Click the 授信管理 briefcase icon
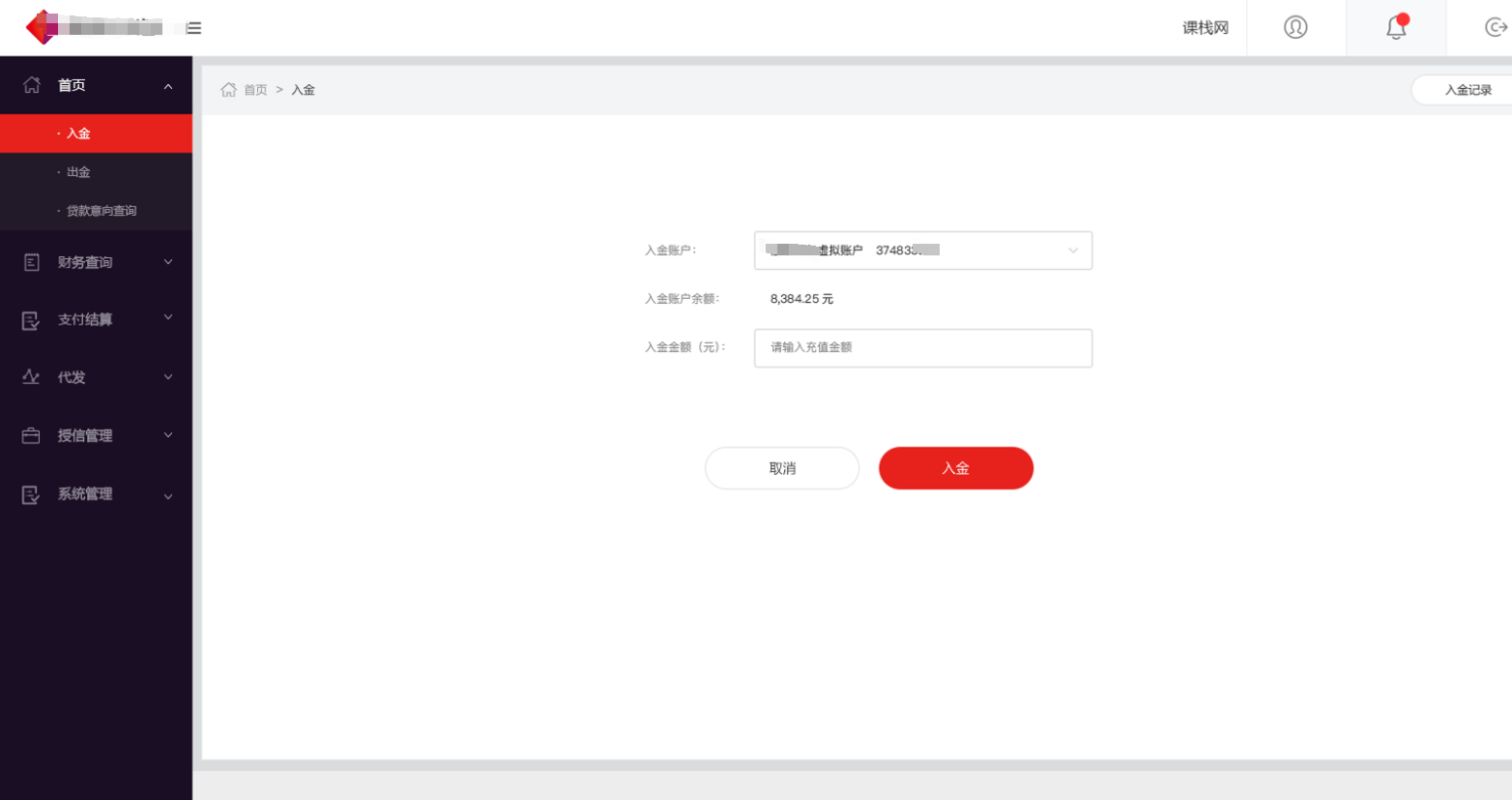This screenshot has width=1512, height=800. click(31, 435)
